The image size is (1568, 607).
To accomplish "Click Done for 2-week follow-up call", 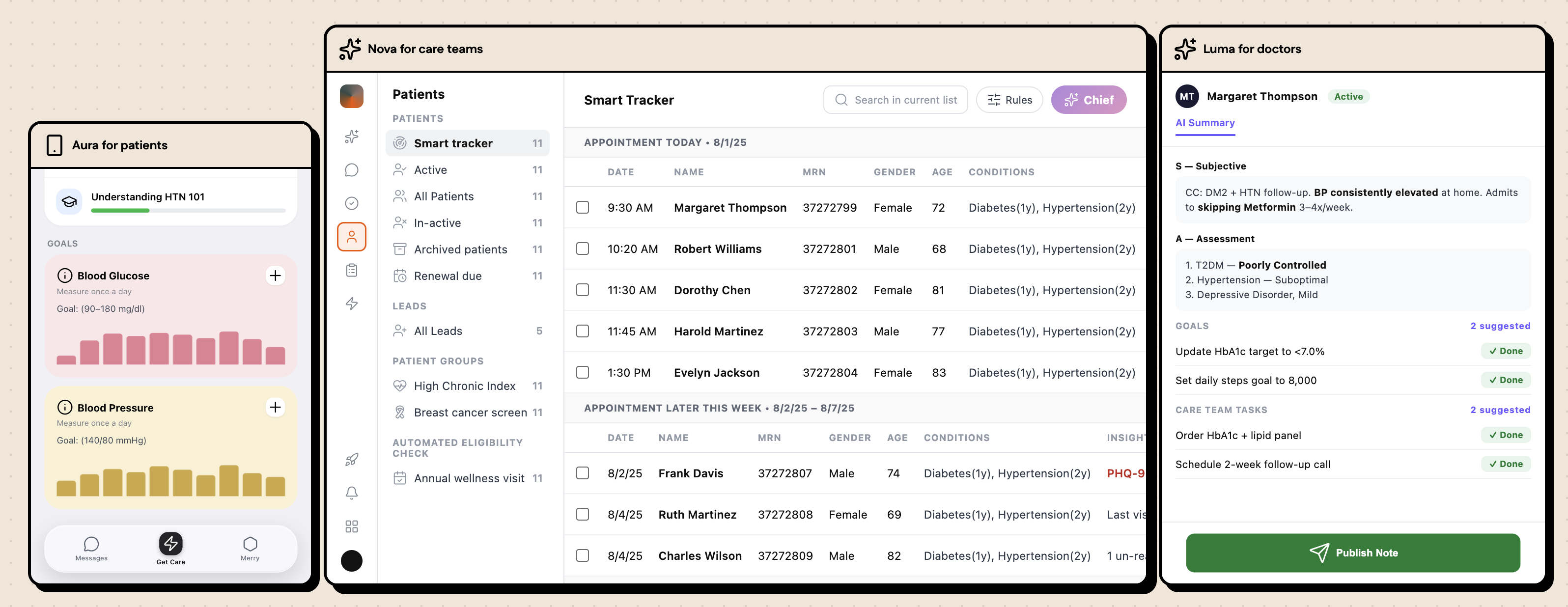I will pyautogui.click(x=1505, y=465).
